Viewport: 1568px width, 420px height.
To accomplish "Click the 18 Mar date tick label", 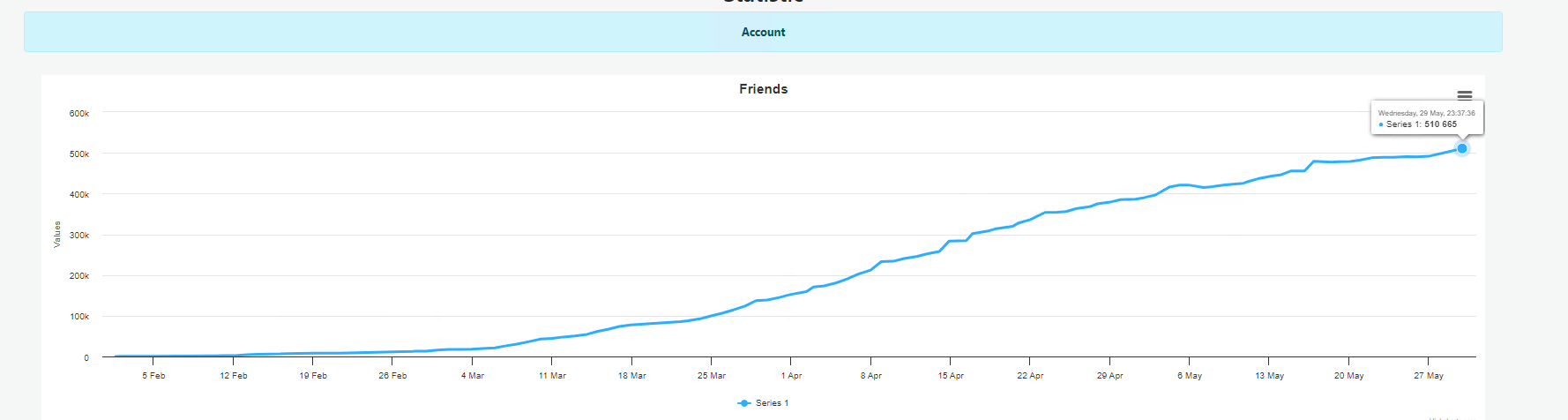I will tap(631, 376).
